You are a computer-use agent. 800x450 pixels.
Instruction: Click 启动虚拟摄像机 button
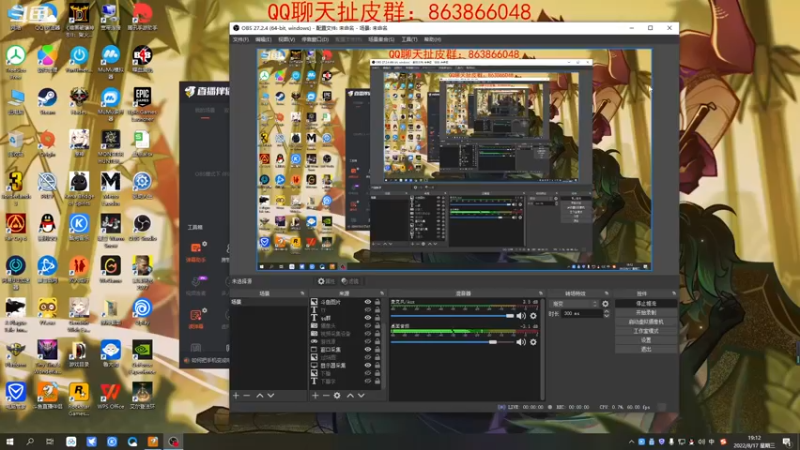646,322
